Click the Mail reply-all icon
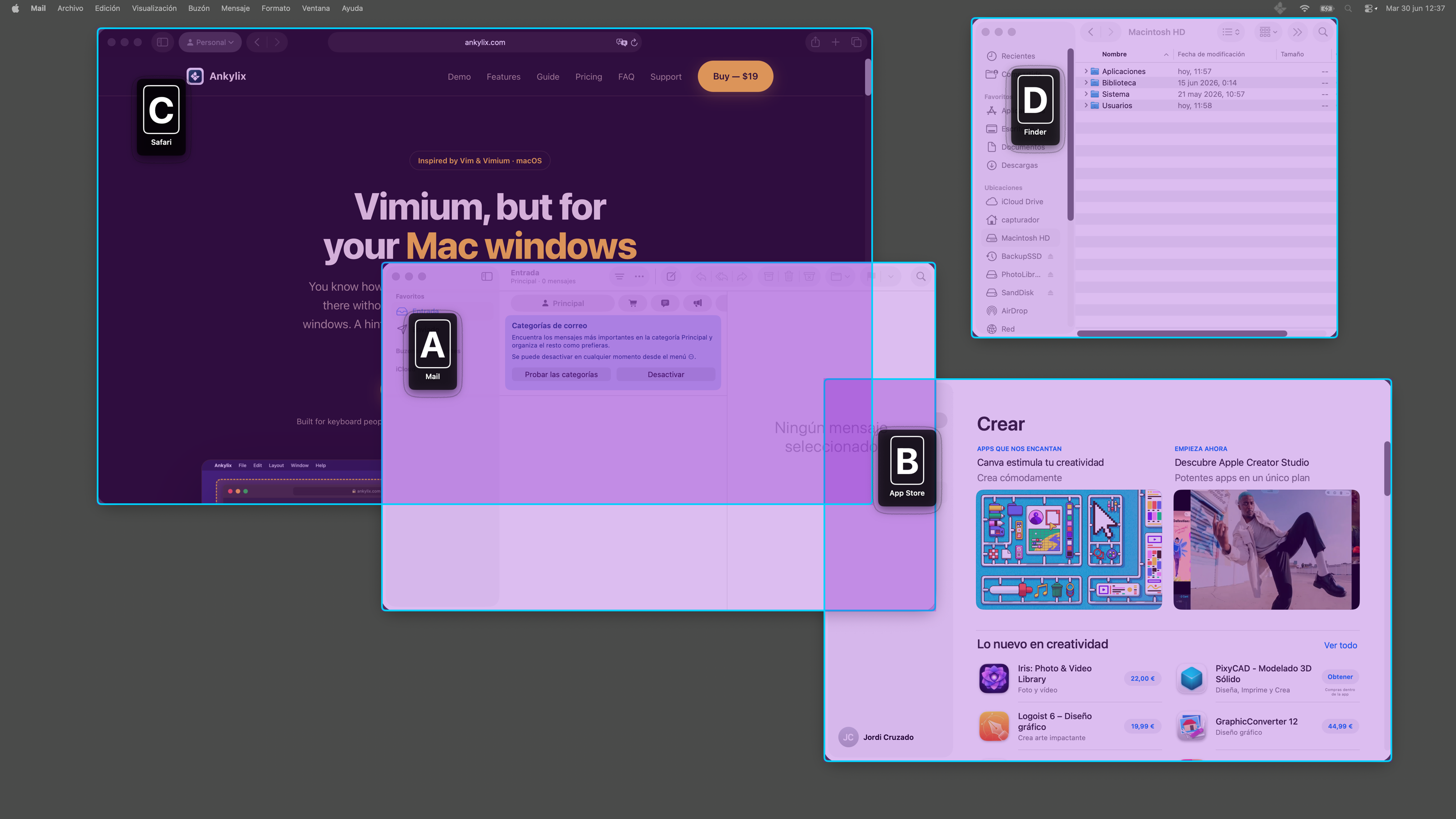The width and height of the screenshot is (1456, 819). (x=722, y=276)
